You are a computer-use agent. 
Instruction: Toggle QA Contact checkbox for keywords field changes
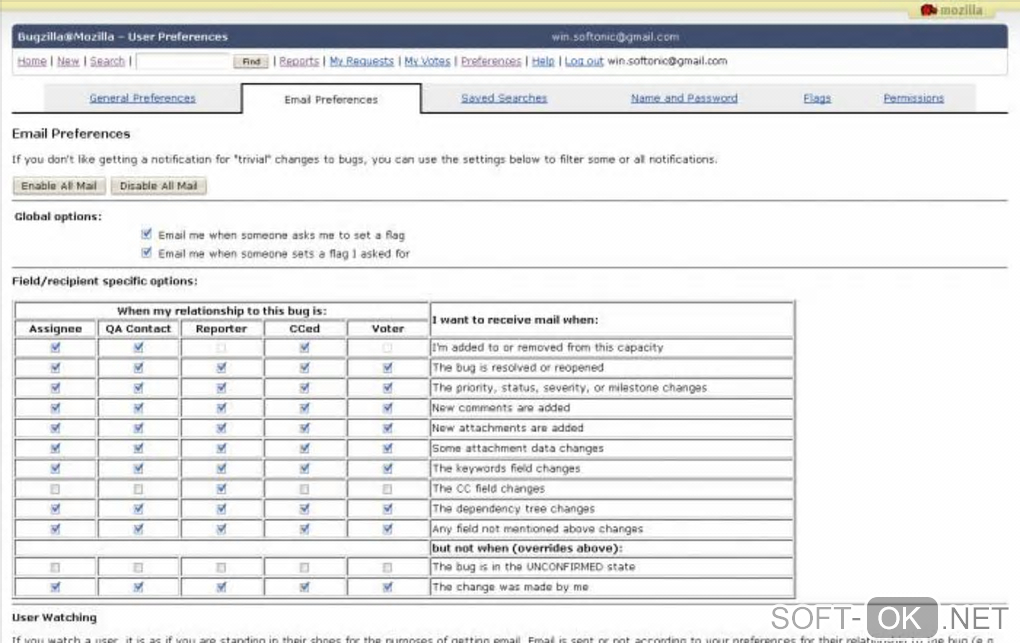click(139, 469)
